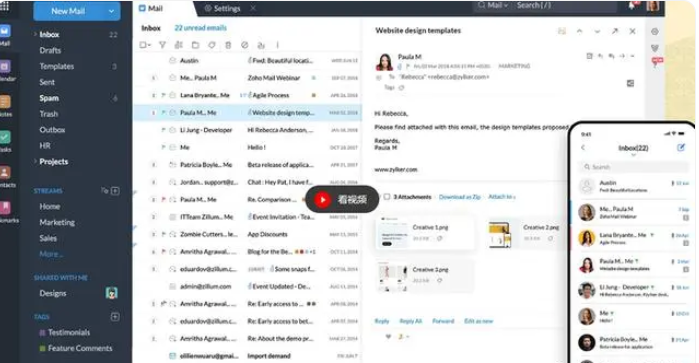Switch to the Mail tab
This screenshot has width=699, height=363.
click(x=151, y=8)
